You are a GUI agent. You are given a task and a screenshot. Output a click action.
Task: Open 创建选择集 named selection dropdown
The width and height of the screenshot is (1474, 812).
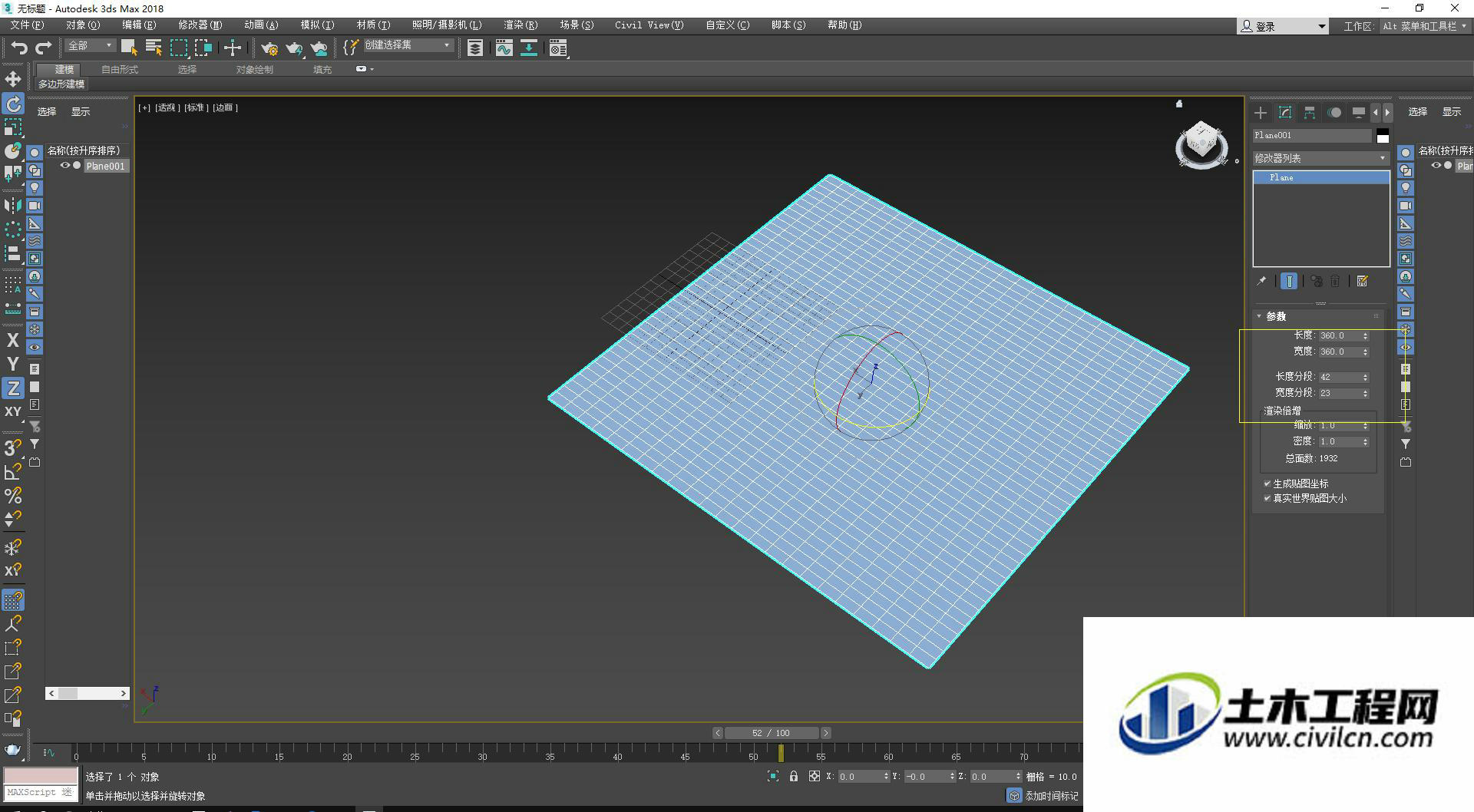(x=408, y=46)
